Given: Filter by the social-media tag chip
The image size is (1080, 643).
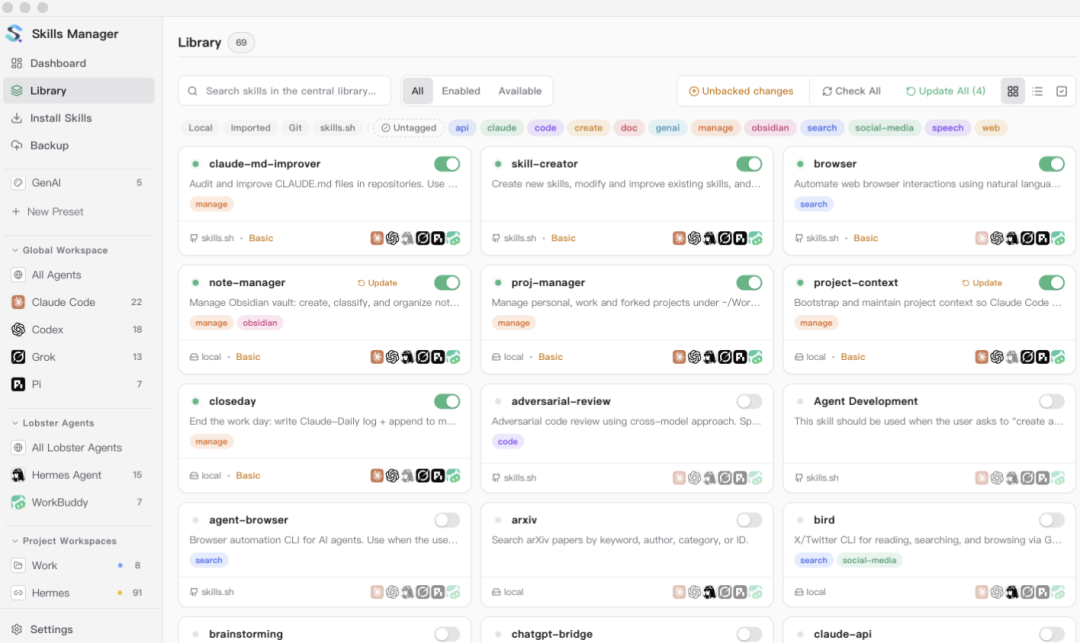Looking at the screenshot, I should pos(884,128).
